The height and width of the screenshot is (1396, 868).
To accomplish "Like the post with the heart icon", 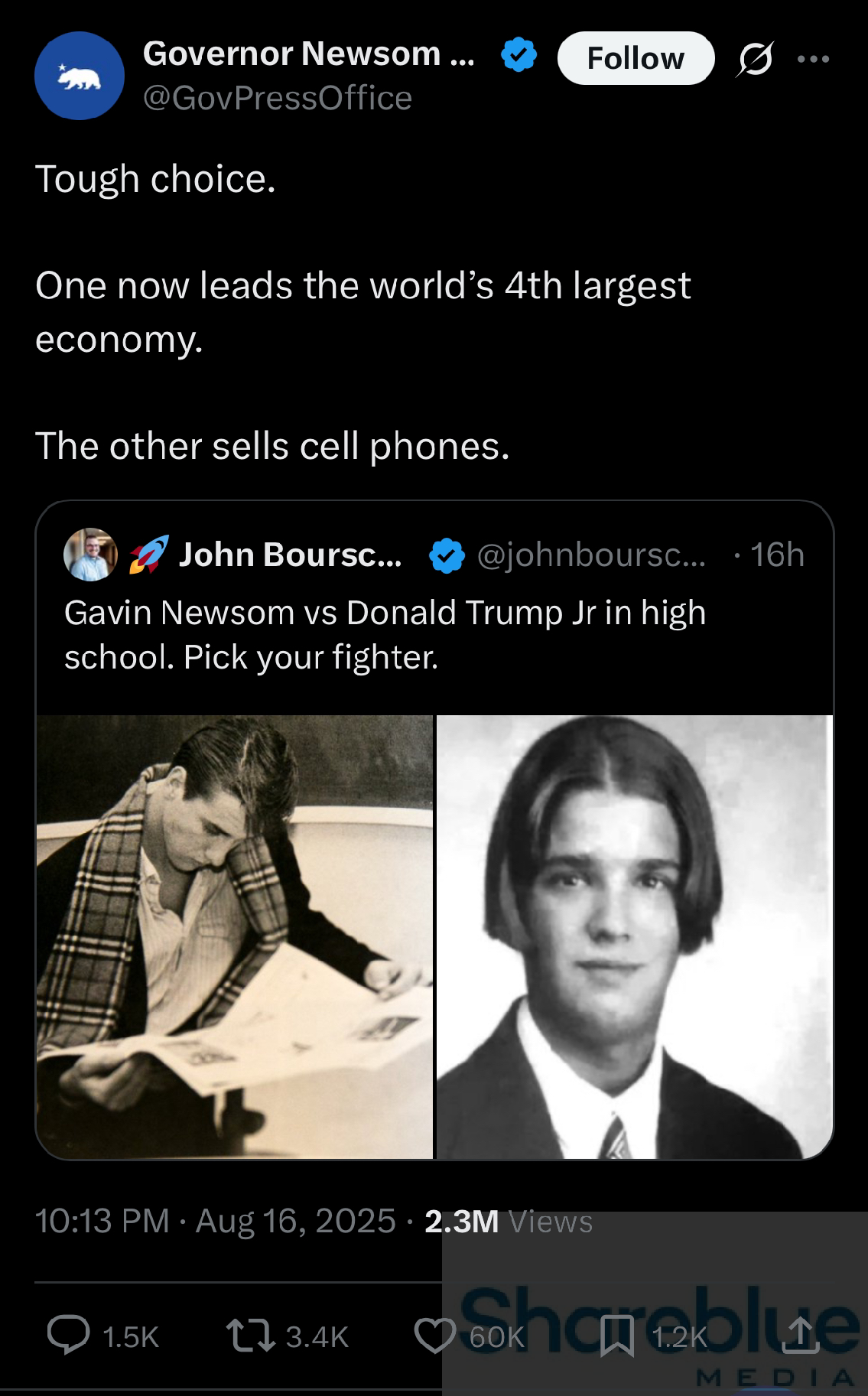I will coord(435,1335).
